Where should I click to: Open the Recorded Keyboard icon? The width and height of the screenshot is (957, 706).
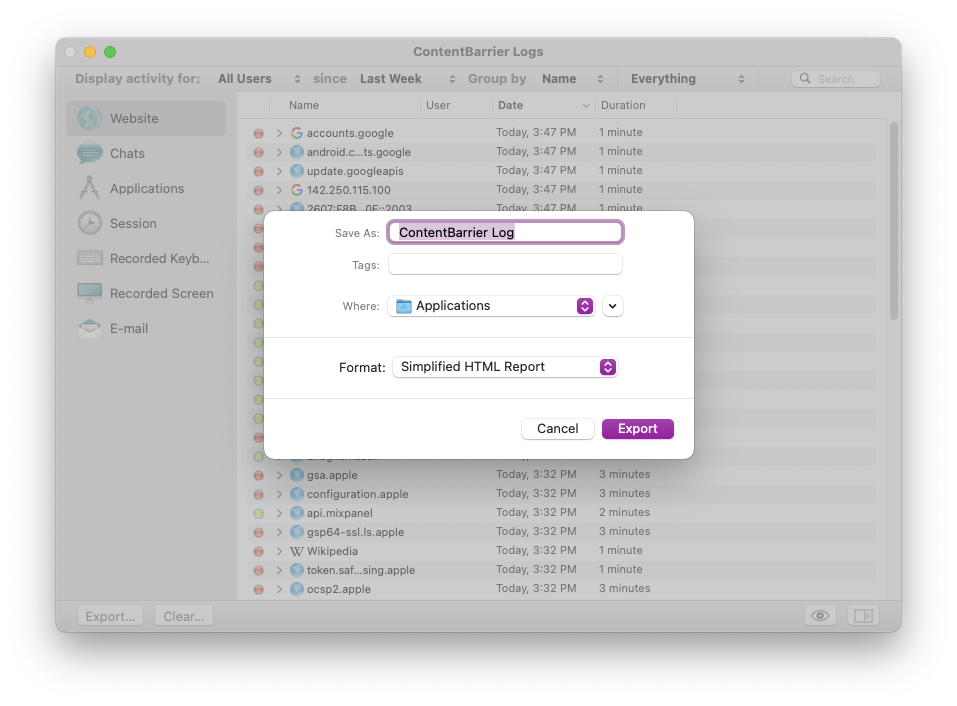[90, 258]
